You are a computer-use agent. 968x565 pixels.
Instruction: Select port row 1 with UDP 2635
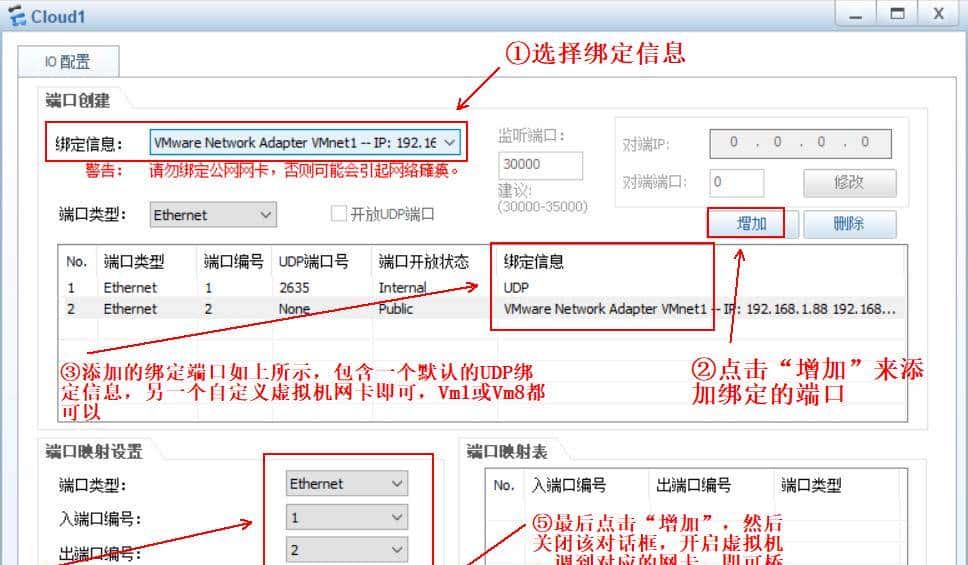coord(482,288)
